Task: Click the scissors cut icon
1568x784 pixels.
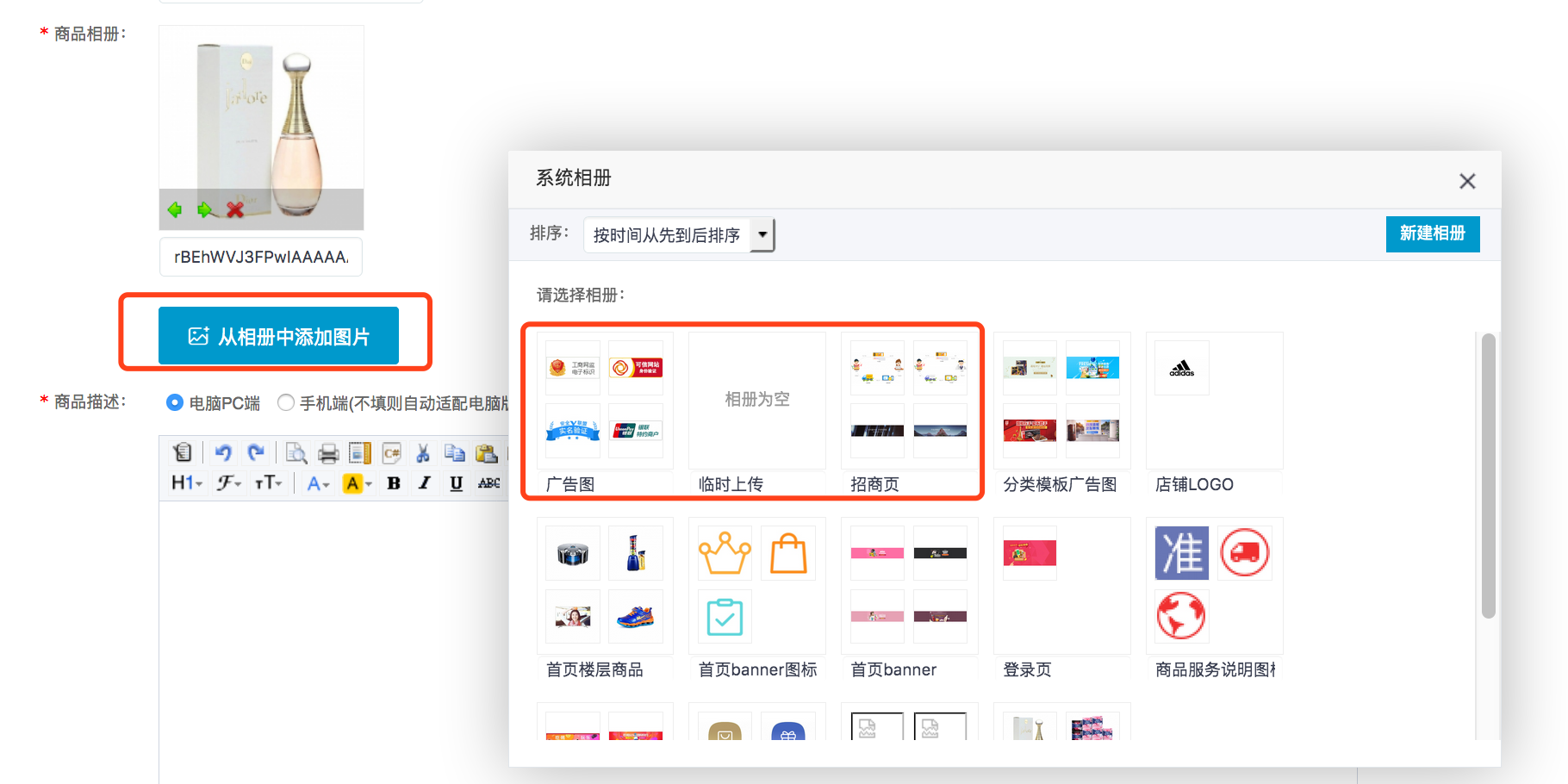Action: click(423, 452)
